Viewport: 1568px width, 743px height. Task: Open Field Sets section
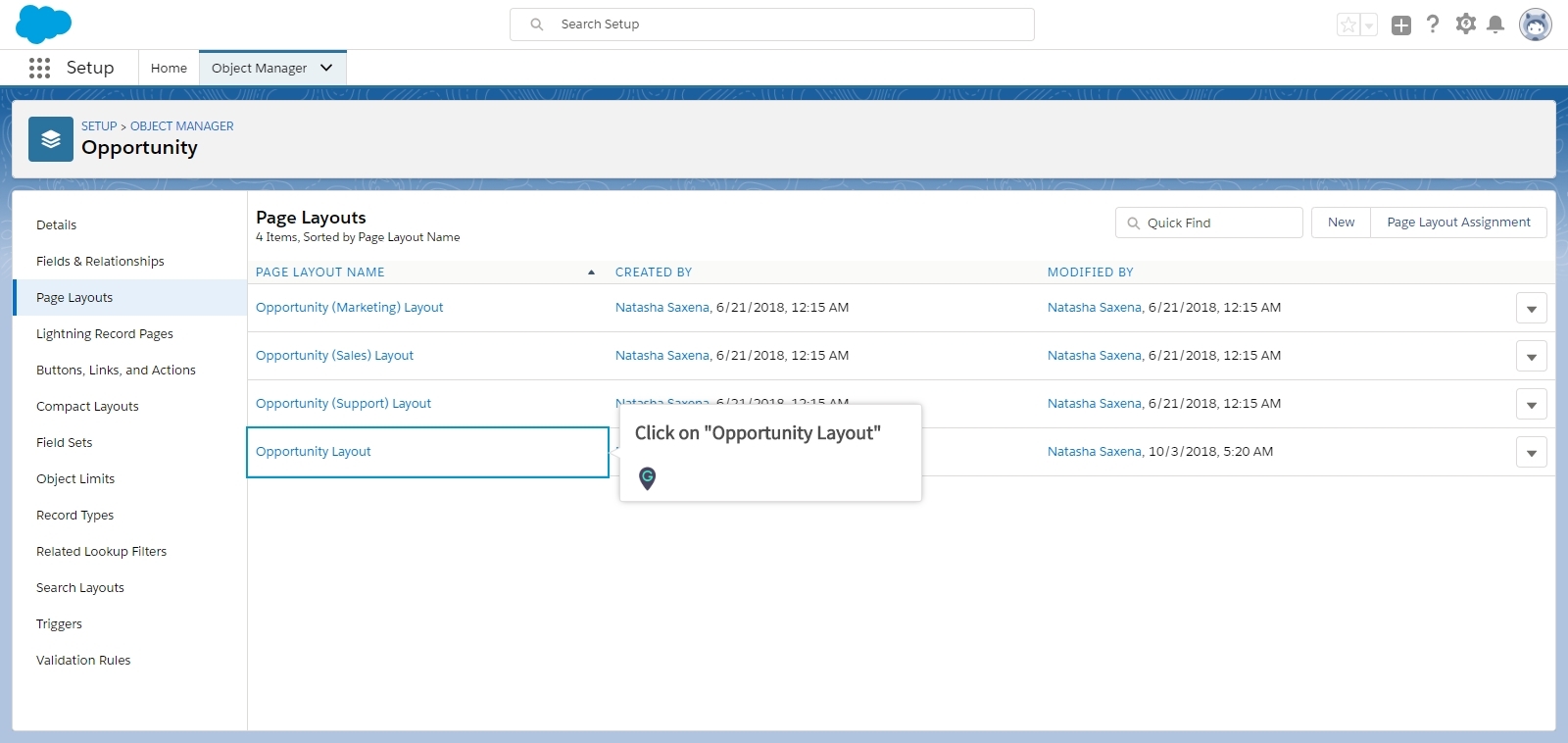tap(64, 443)
